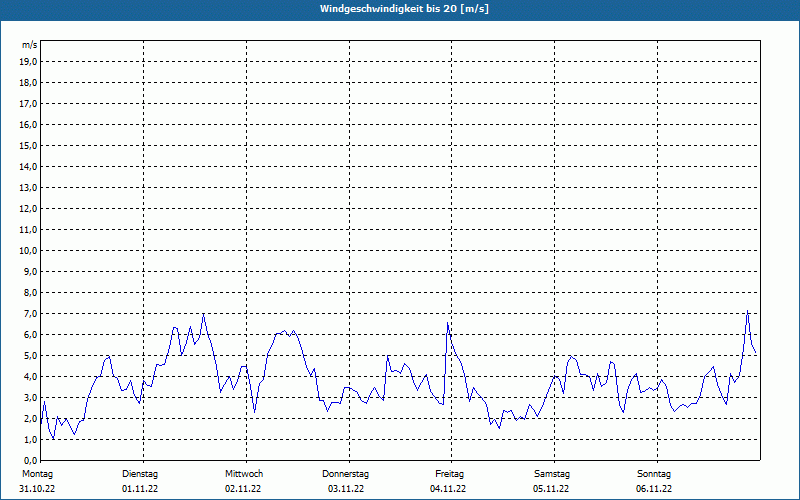The width and height of the screenshot is (800, 500).
Task: Click the sharp wind spike at Friday's start
Action: [x=447, y=323]
